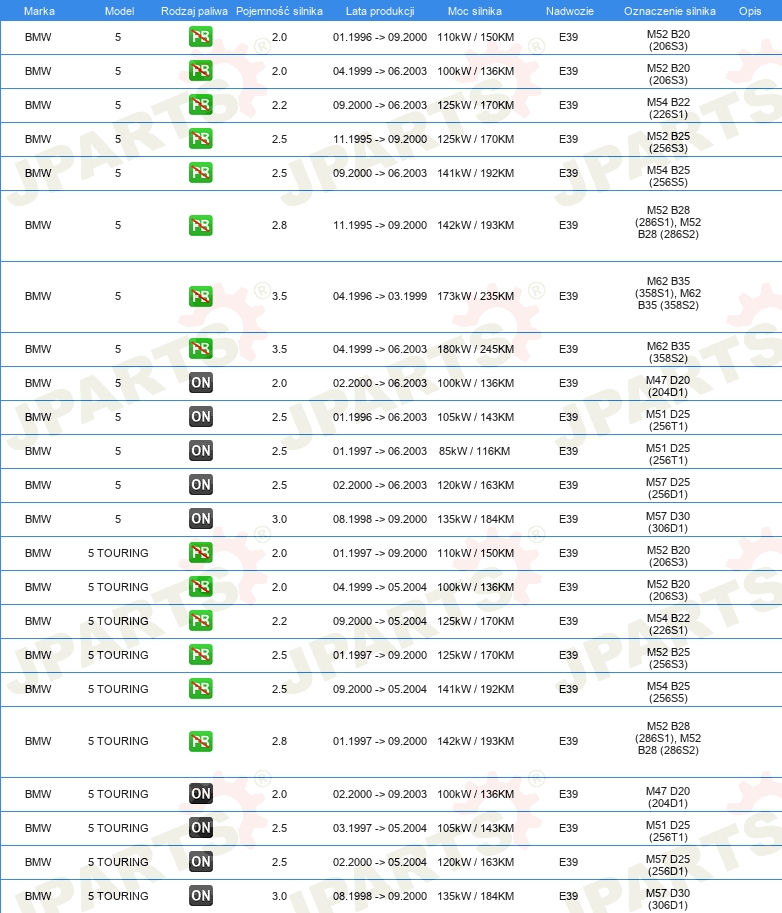Screen dimensions: 782x913
Task: Click the Moc silnika column header
Action: click(x=475, y=11)
